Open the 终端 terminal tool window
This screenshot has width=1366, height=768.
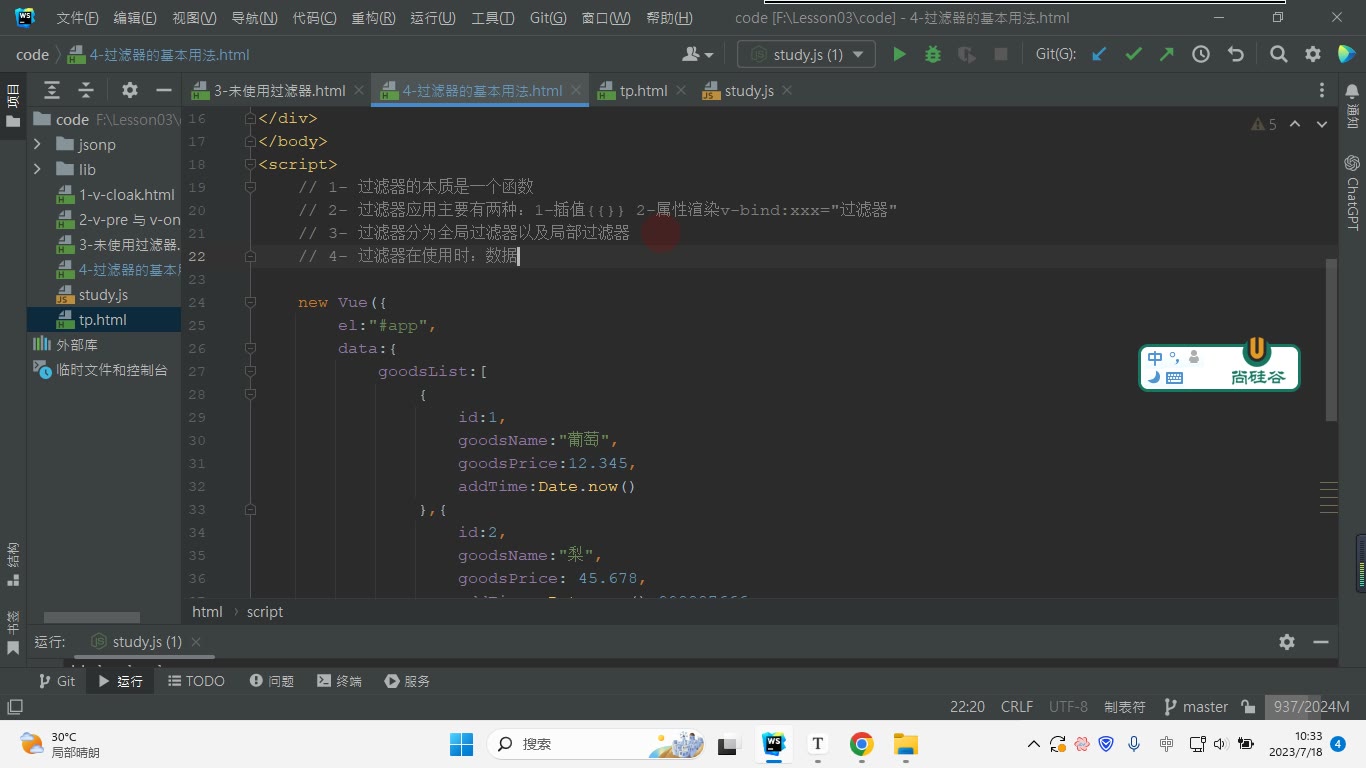pos(339,681)
